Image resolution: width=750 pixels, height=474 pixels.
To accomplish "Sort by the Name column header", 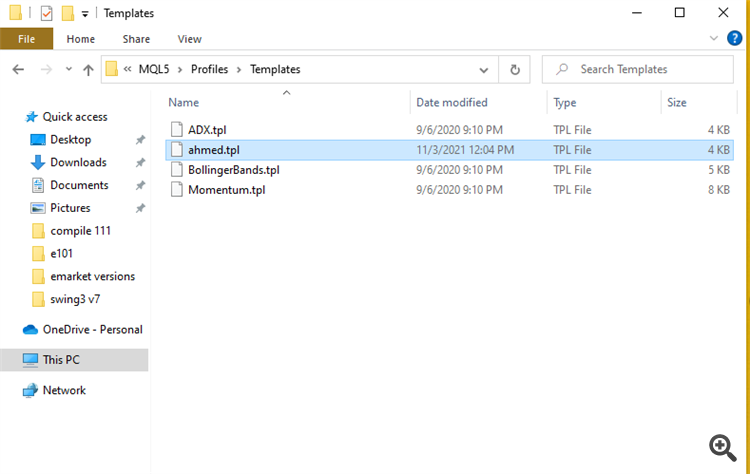I will click(x=184, y=102).
